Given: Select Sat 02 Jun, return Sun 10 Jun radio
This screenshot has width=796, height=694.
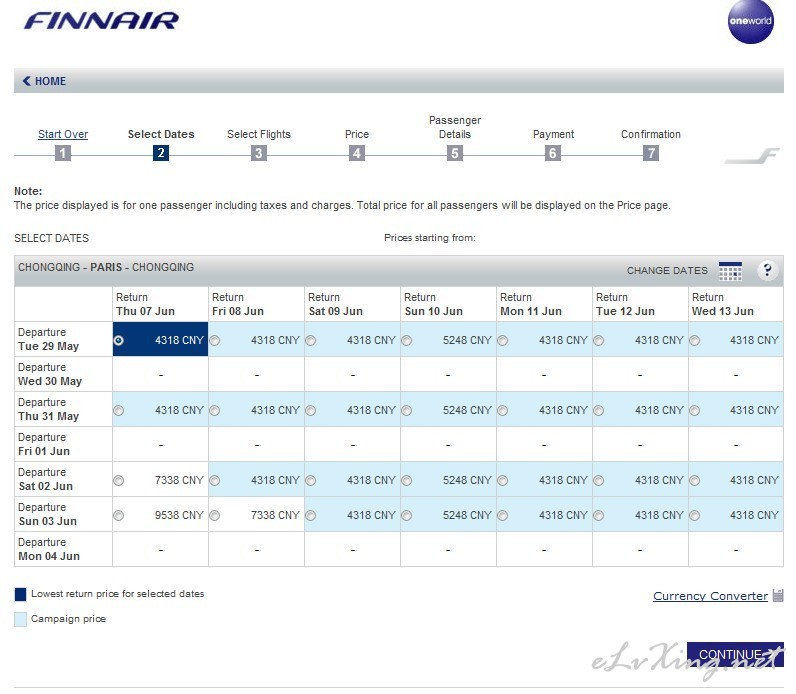Looking at the screenshot, I should coord(407,480).
